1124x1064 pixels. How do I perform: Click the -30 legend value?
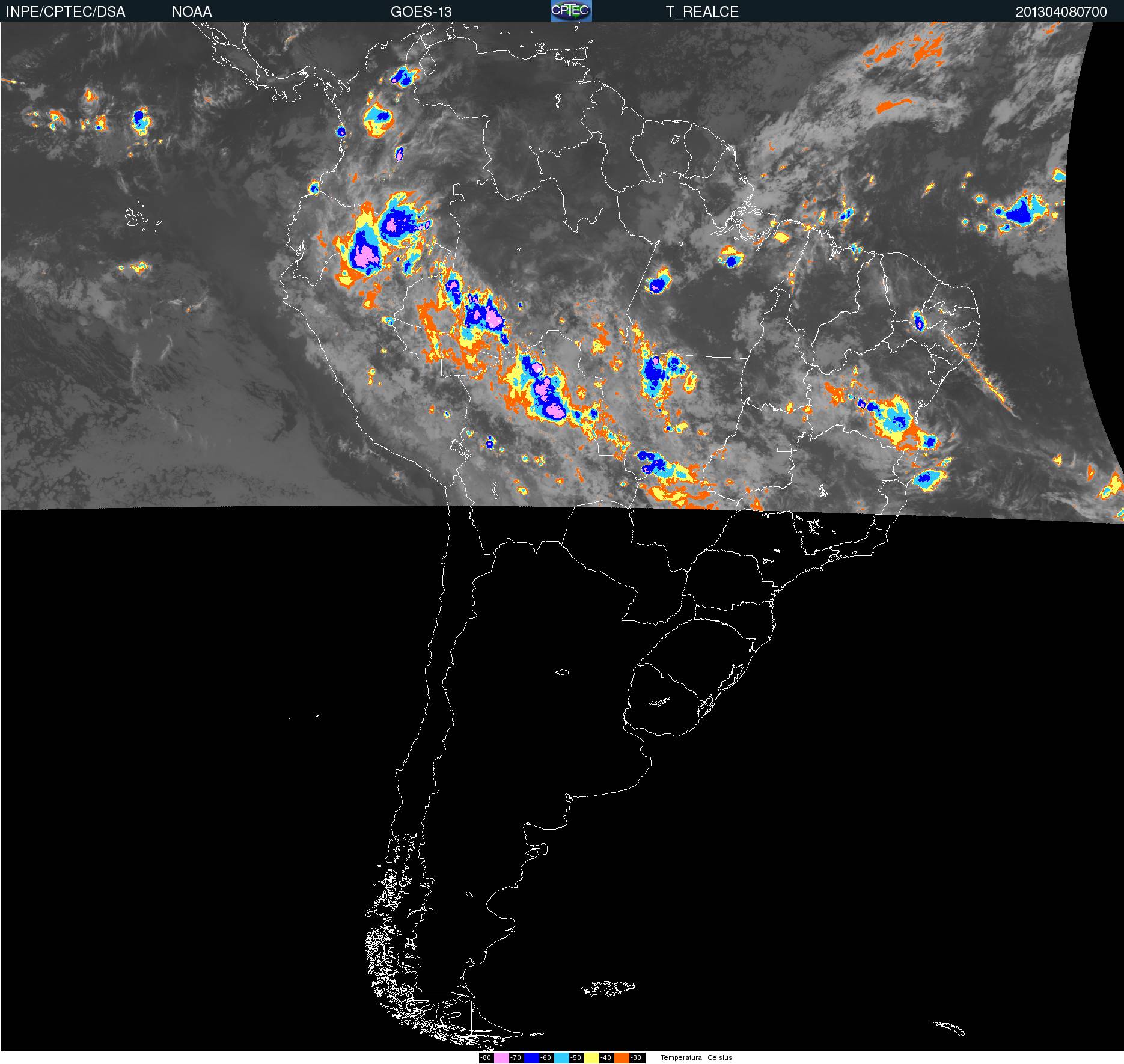pos(636,1057)
